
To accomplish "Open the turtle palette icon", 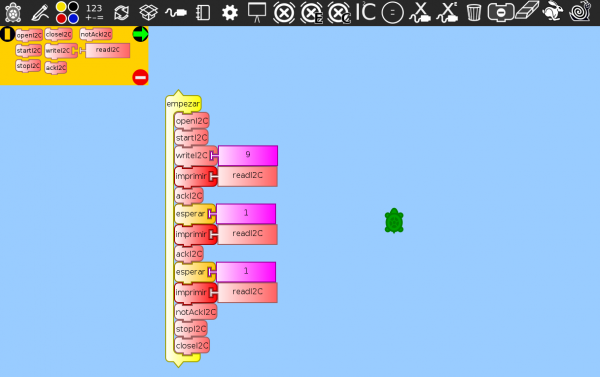I will (x=13, y=12).
